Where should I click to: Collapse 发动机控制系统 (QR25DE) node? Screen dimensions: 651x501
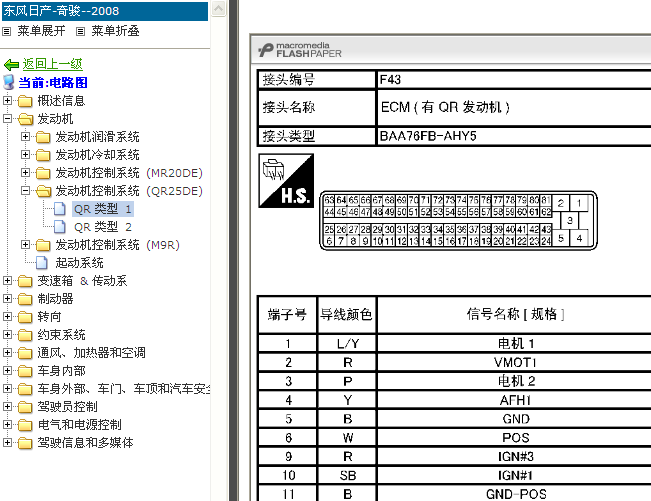pos(26,191)
